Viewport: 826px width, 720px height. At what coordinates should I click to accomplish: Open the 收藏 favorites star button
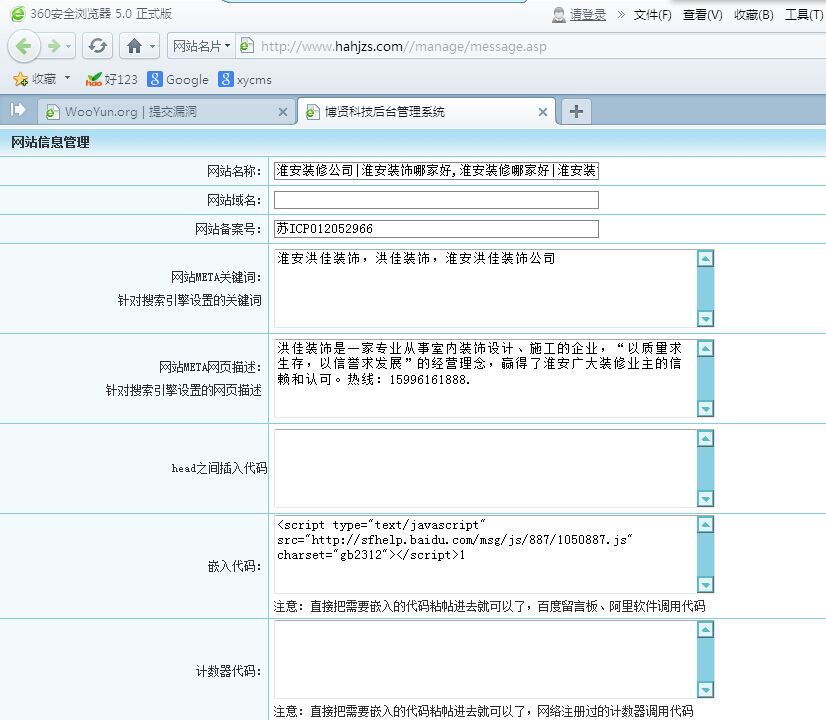coord(34,79)
